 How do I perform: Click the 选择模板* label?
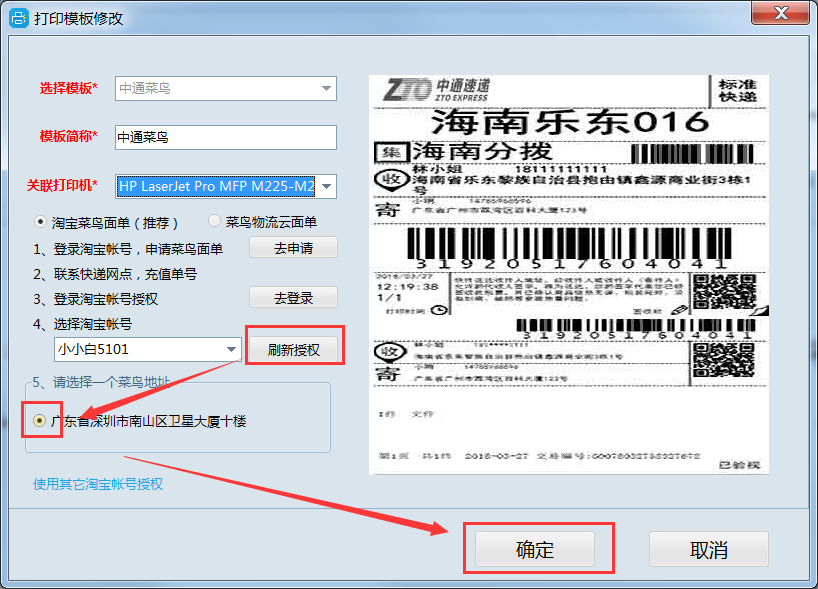(x=68, y=88)
